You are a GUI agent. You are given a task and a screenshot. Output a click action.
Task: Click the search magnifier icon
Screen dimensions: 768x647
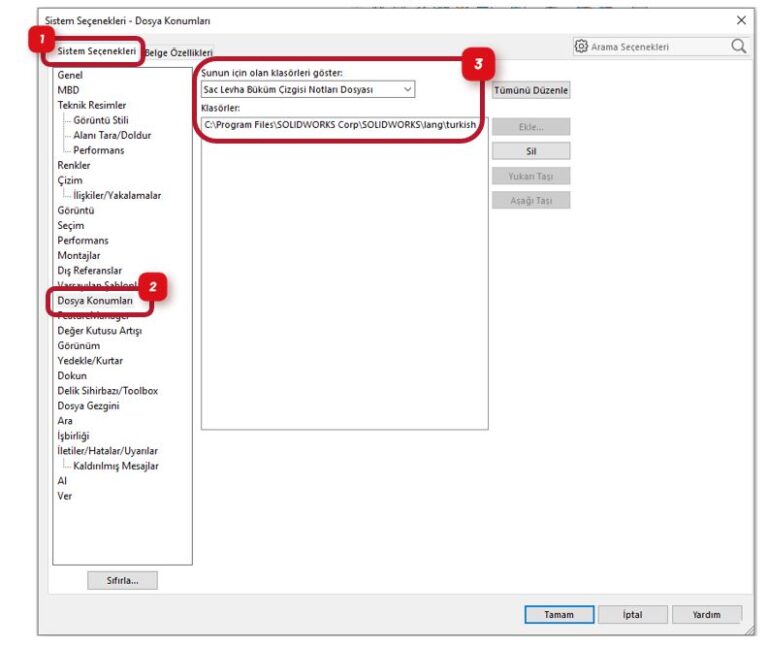pos(738,46)
